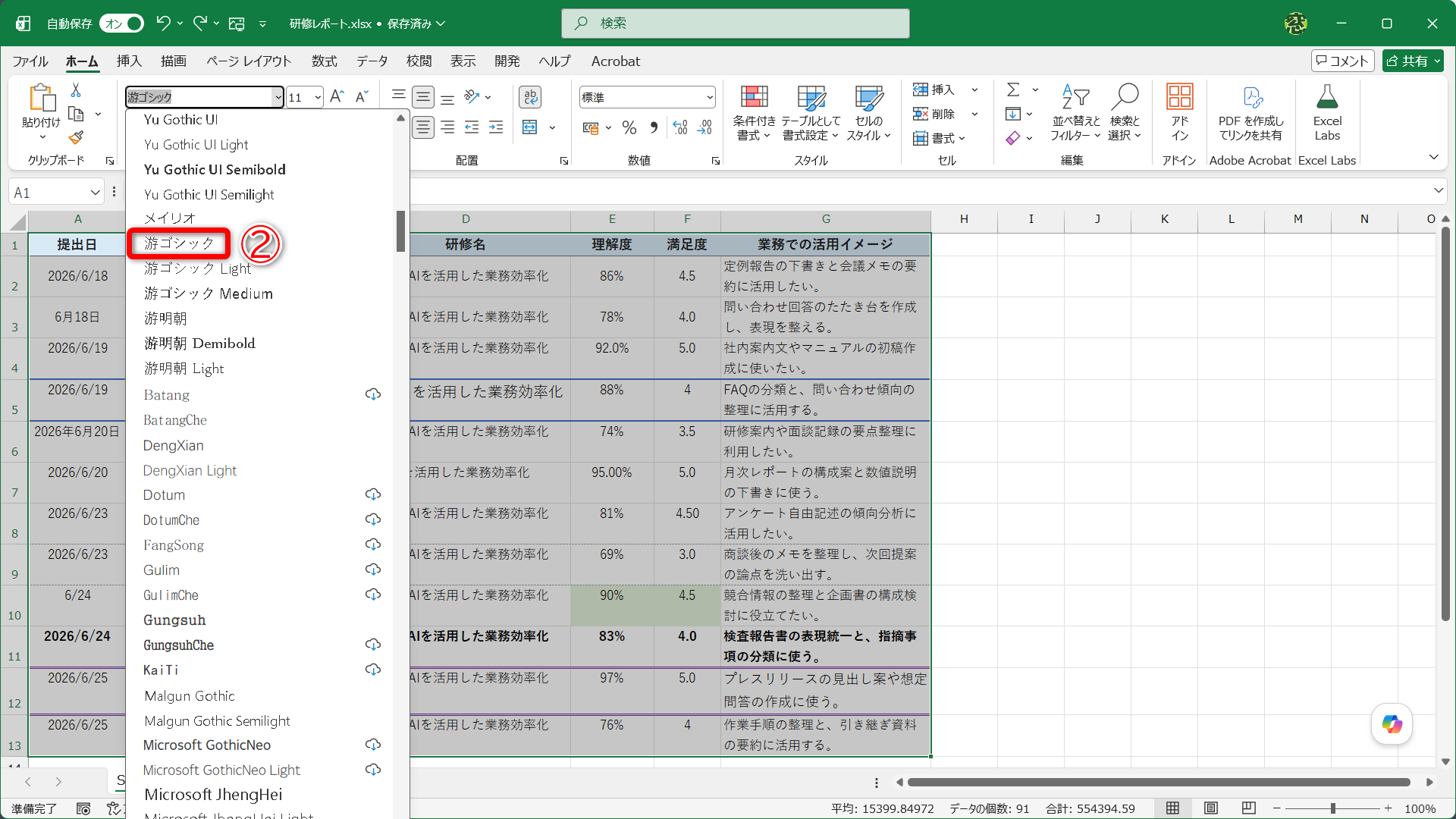Toggle AutoSave (自動保存) switch
The image size is (1456, 819).
[121, 24]
